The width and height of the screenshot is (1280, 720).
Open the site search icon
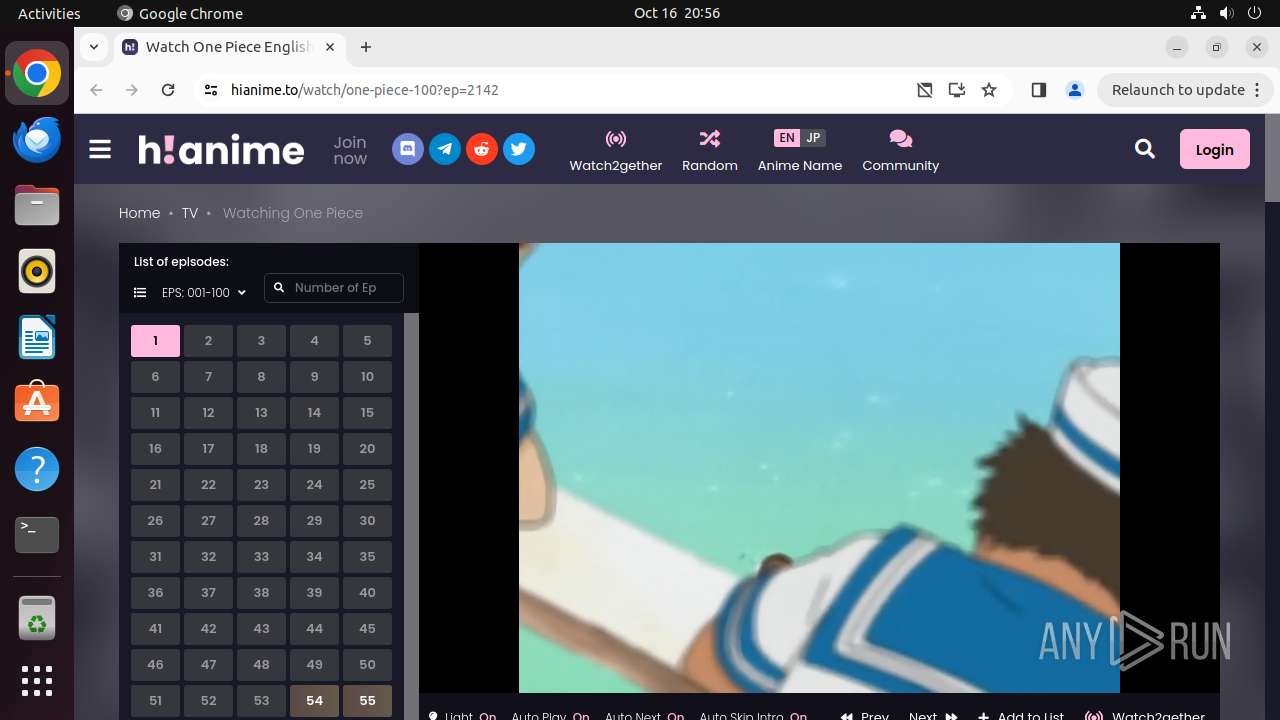pos(1145,149)
